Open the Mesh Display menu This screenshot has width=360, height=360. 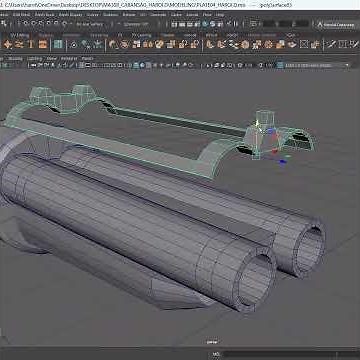tap(71, 14)
